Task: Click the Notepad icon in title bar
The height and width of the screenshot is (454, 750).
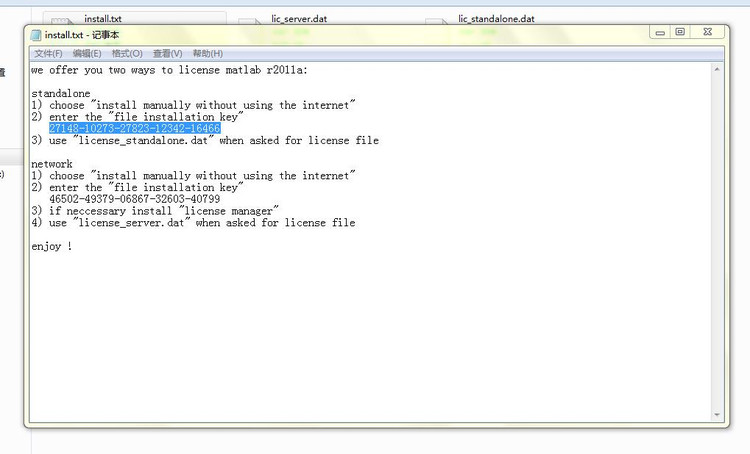Action: pos(36,35)
